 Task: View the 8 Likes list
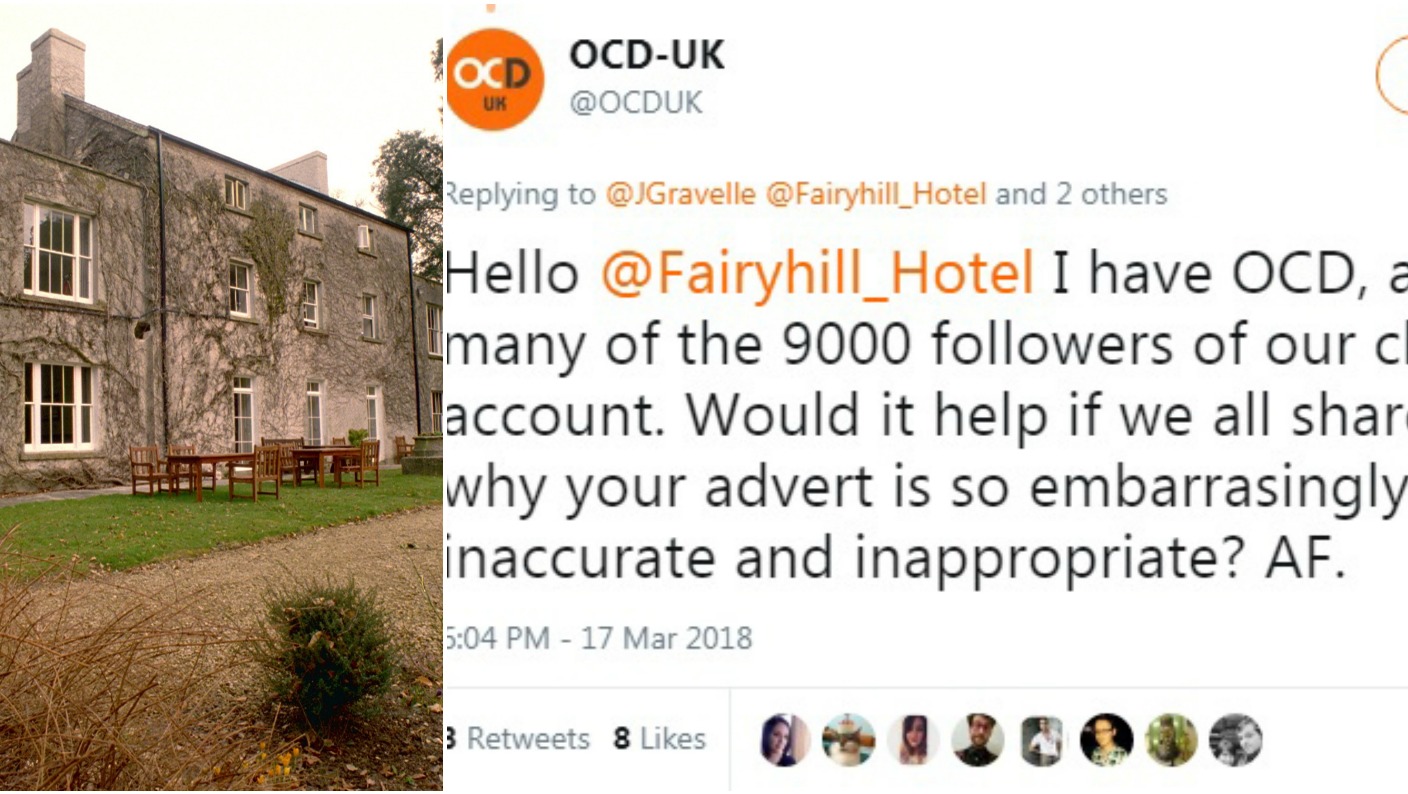[x=659, y=739]
